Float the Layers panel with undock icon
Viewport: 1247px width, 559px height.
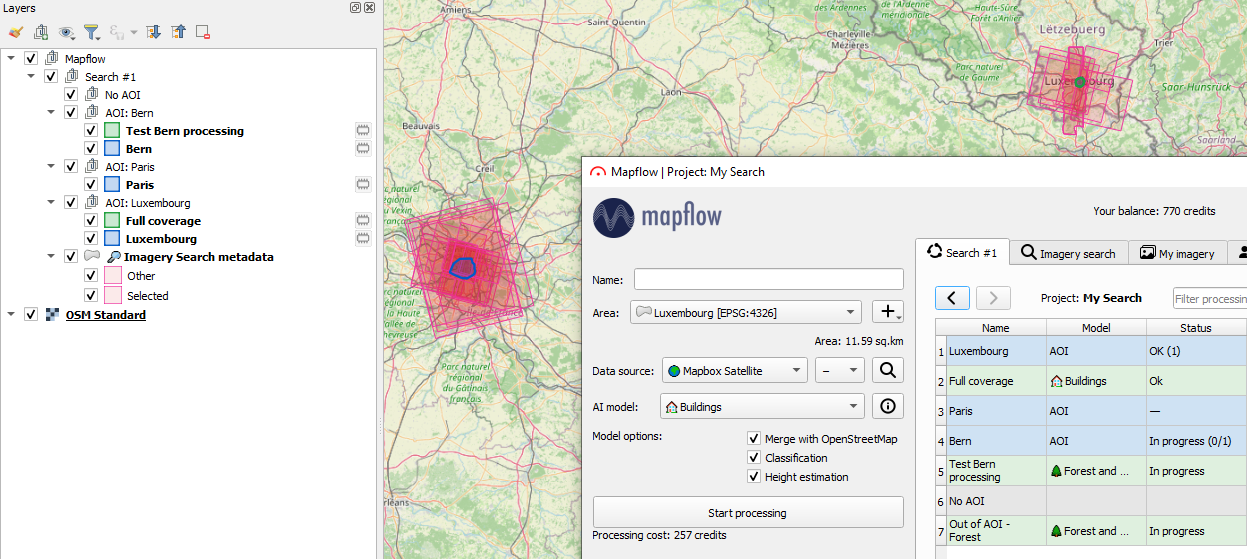point(356,8)
